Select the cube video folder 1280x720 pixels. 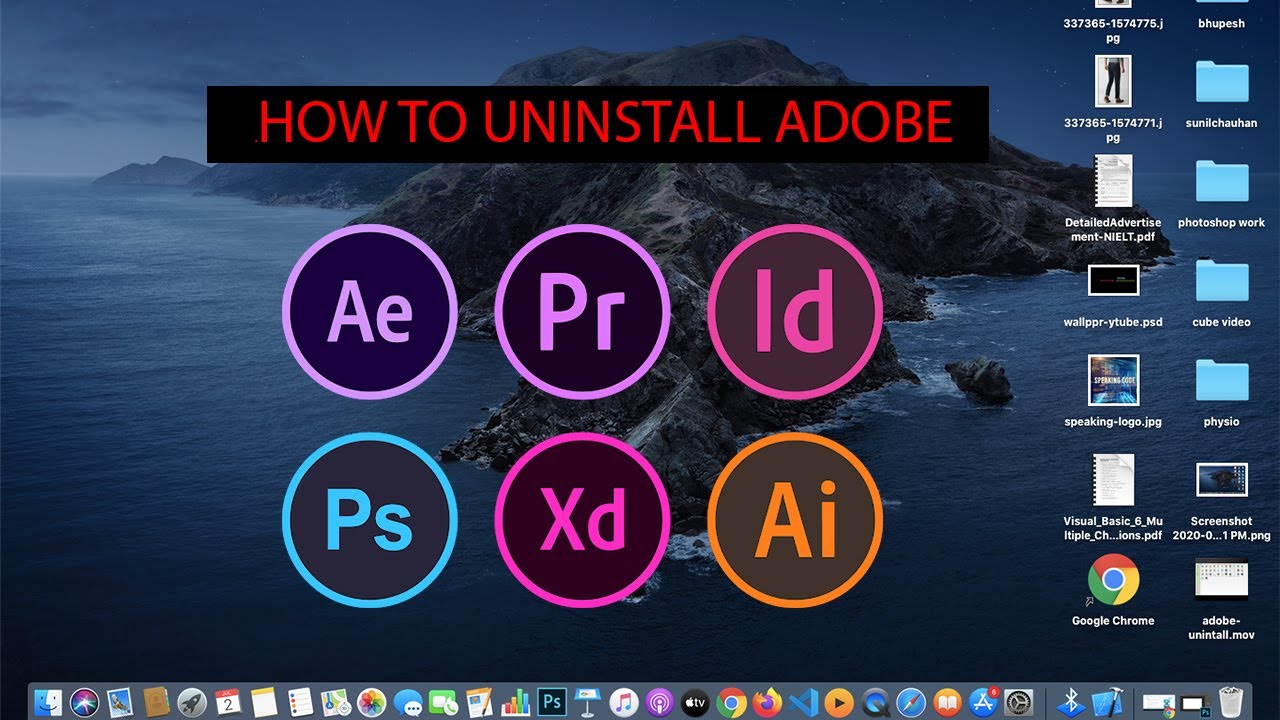[x=1222, y=293]
